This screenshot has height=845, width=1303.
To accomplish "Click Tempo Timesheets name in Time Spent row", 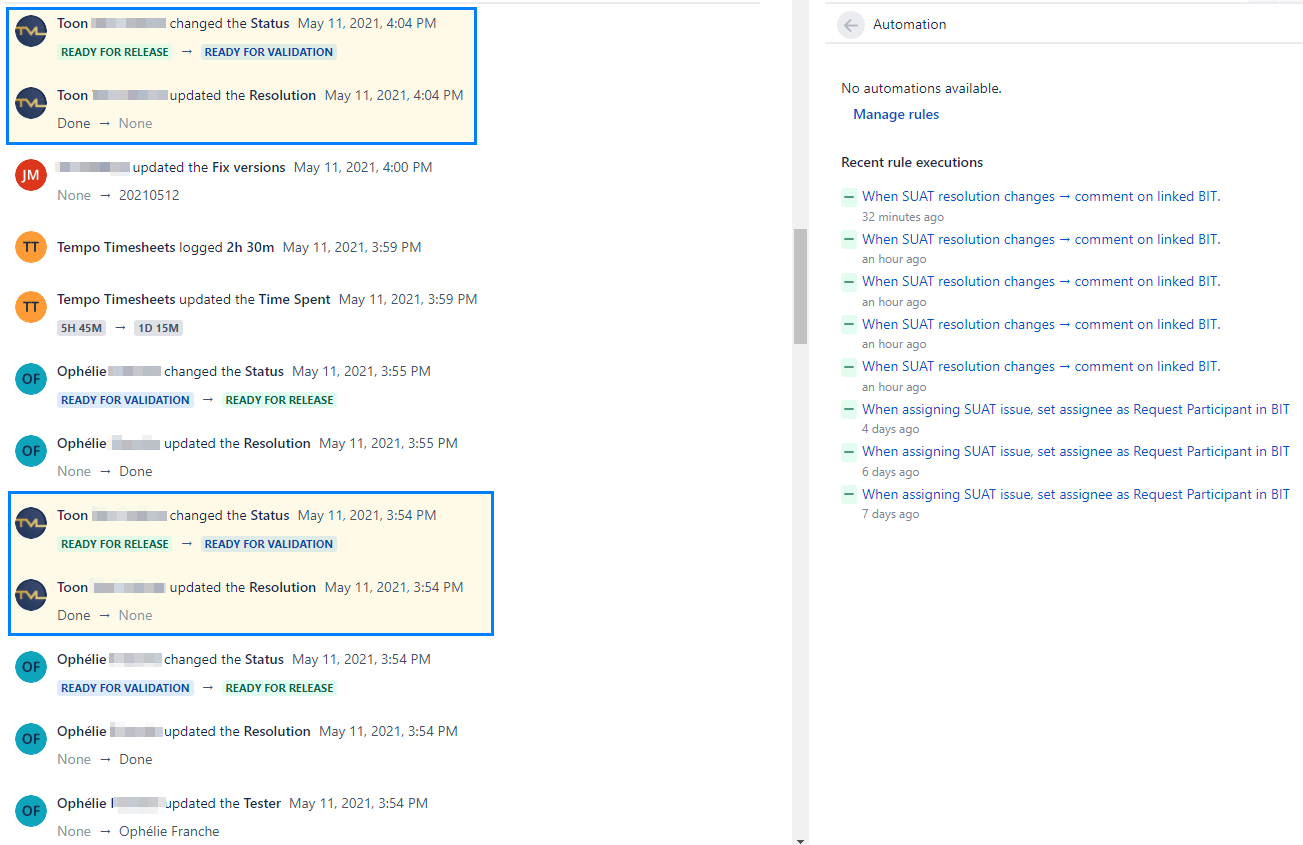I will [116, 299].
